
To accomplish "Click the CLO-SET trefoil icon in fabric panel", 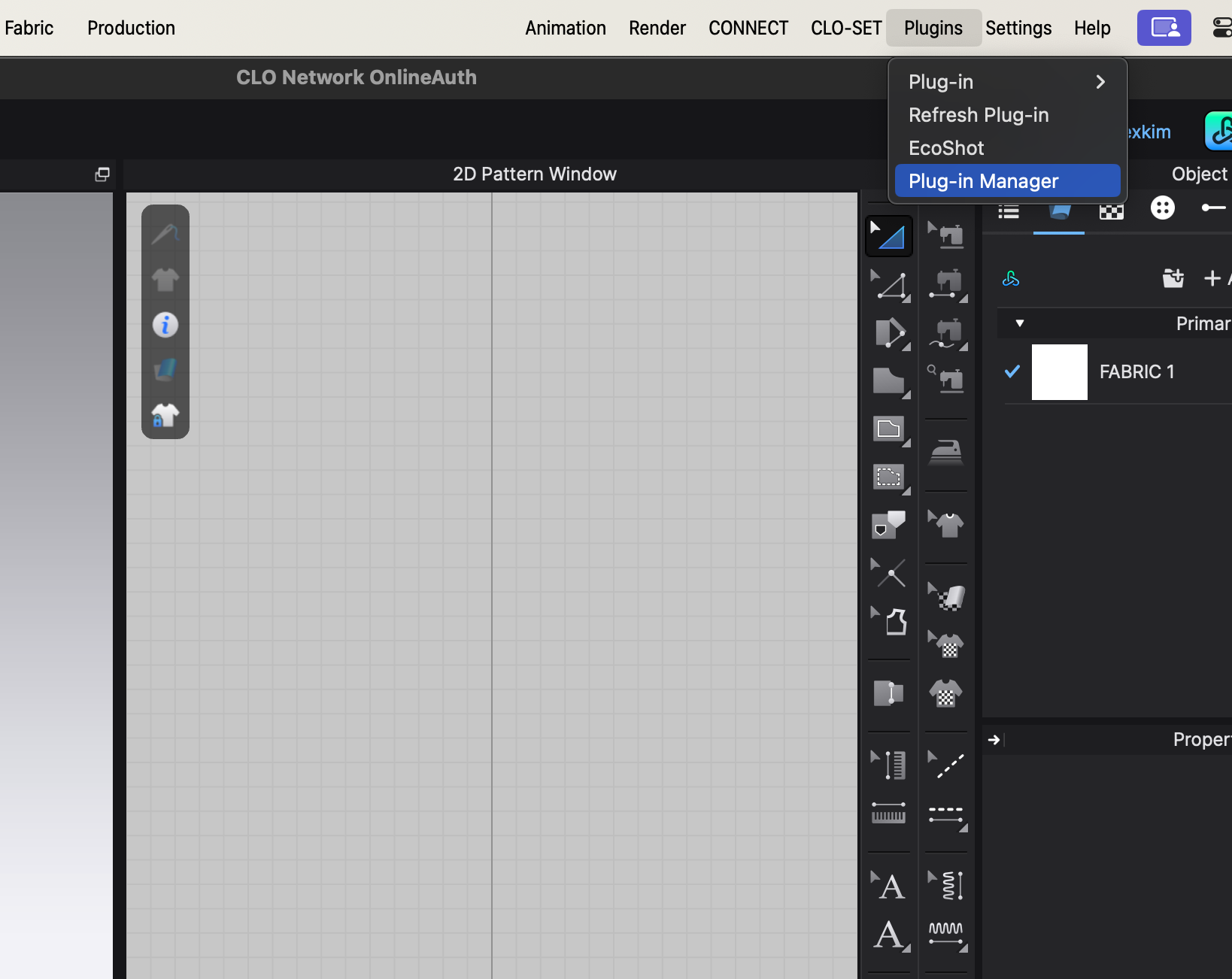I will click(1011, 279).
